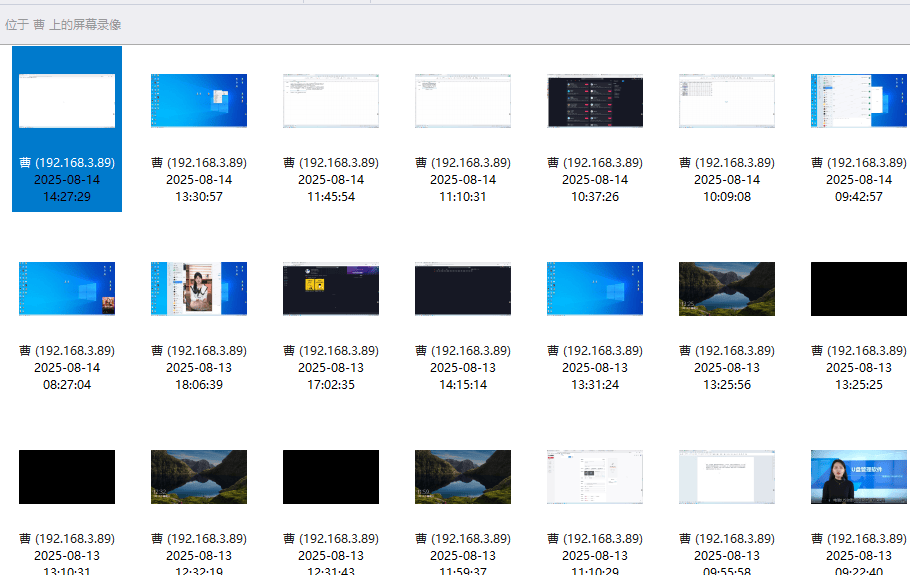The image size is (910, 575).
Task: Select the presenter video thumbnail from 09:22:40
Action: coord(859,477)
